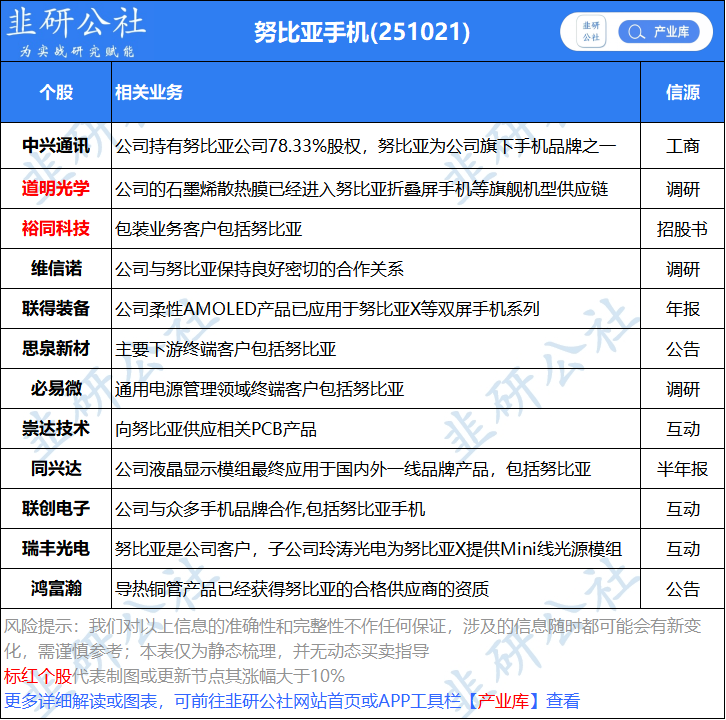Select the 相关业务 column header
This screenshot has height=720, width=726.
tap(149, 92)
